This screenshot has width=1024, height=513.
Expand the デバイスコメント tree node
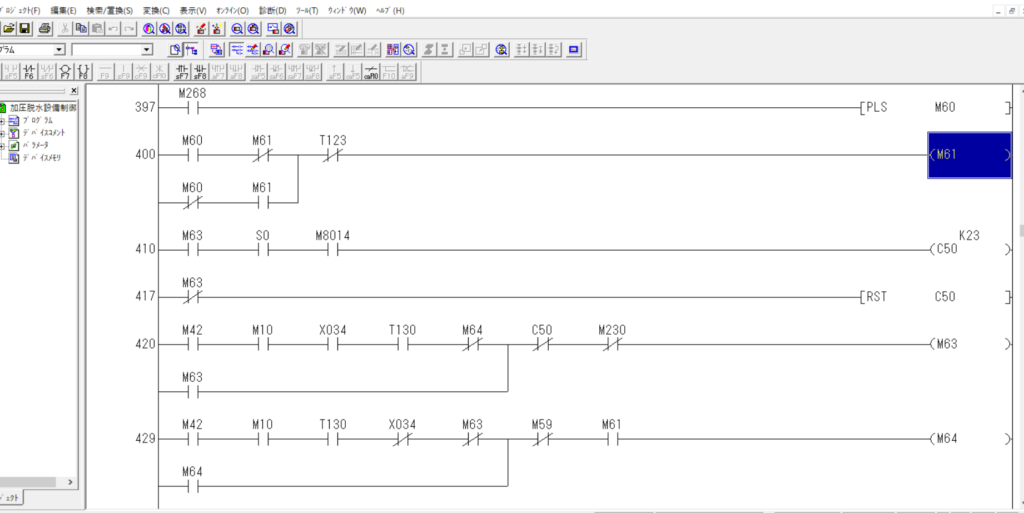(3, 133)
